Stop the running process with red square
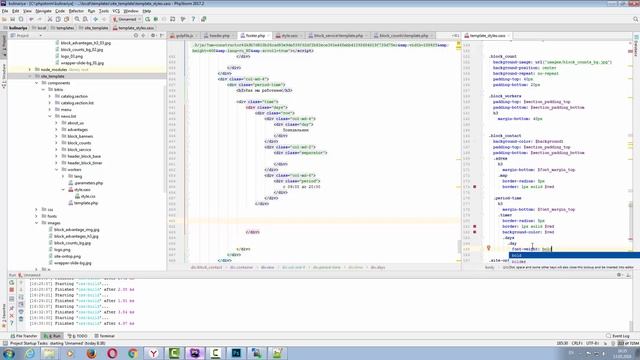Screen dimensions: 640x360 point(11,290)
